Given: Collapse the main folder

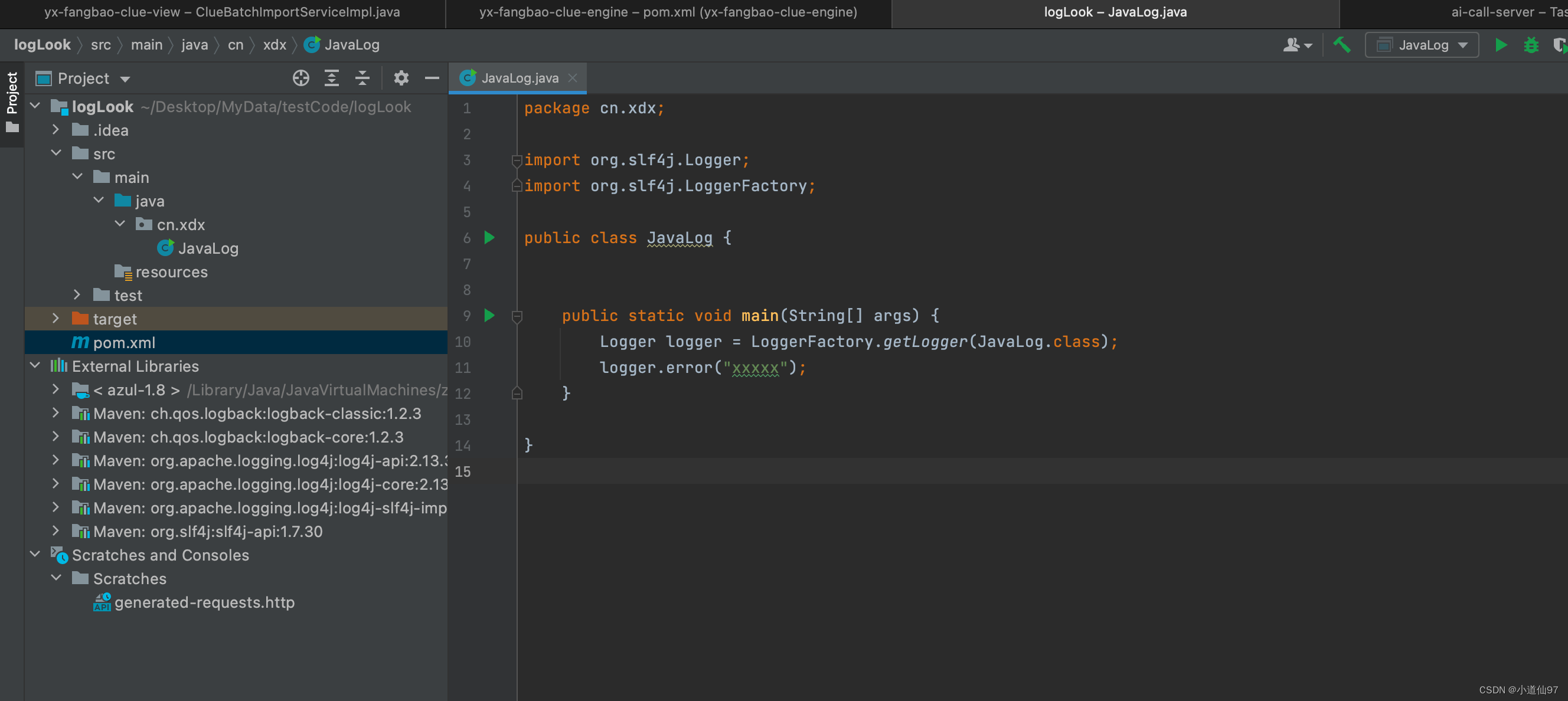Looking at the screenshot, I should [x=77, y=177].
